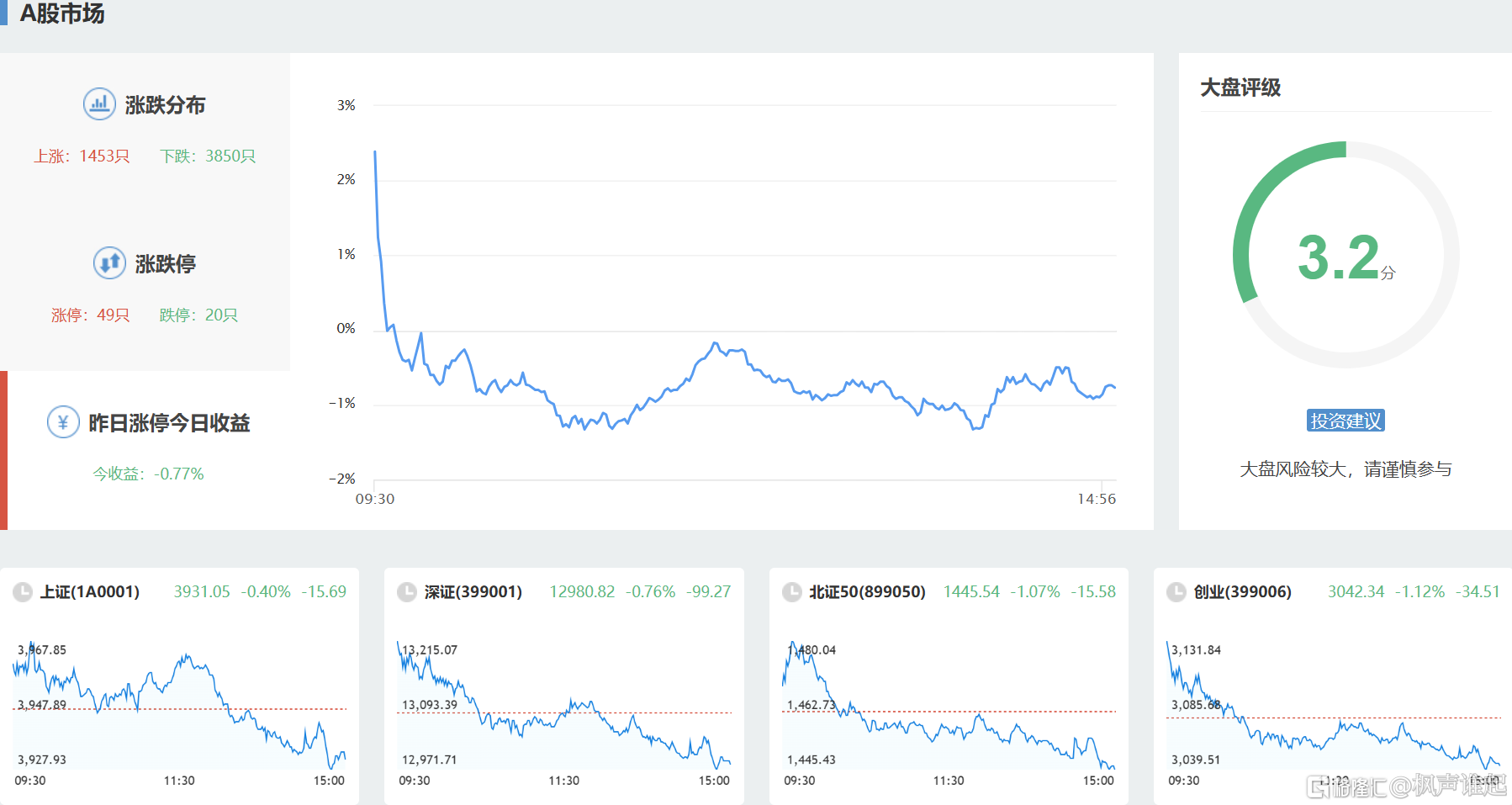Click the 上涨: 1453只 count

tap(82, 156)
